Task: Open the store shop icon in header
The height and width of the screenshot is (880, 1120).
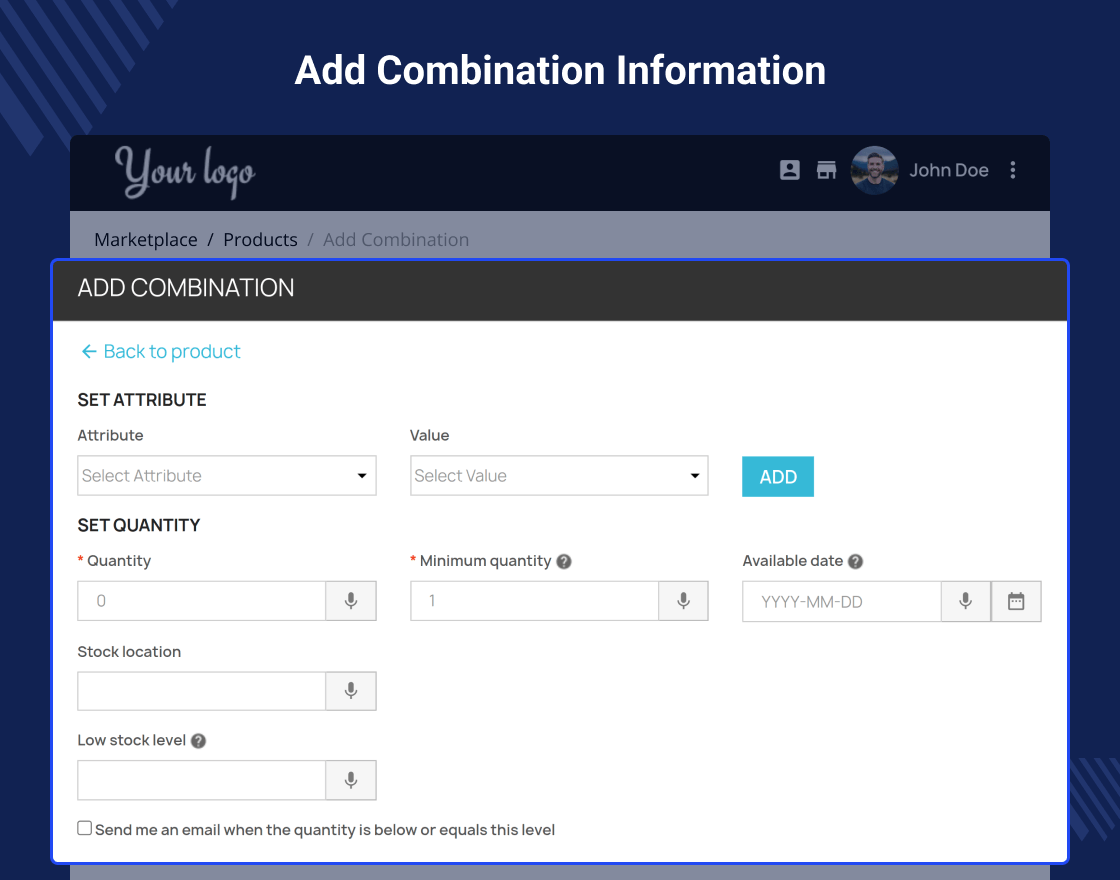Action: [x=826, y=170]
